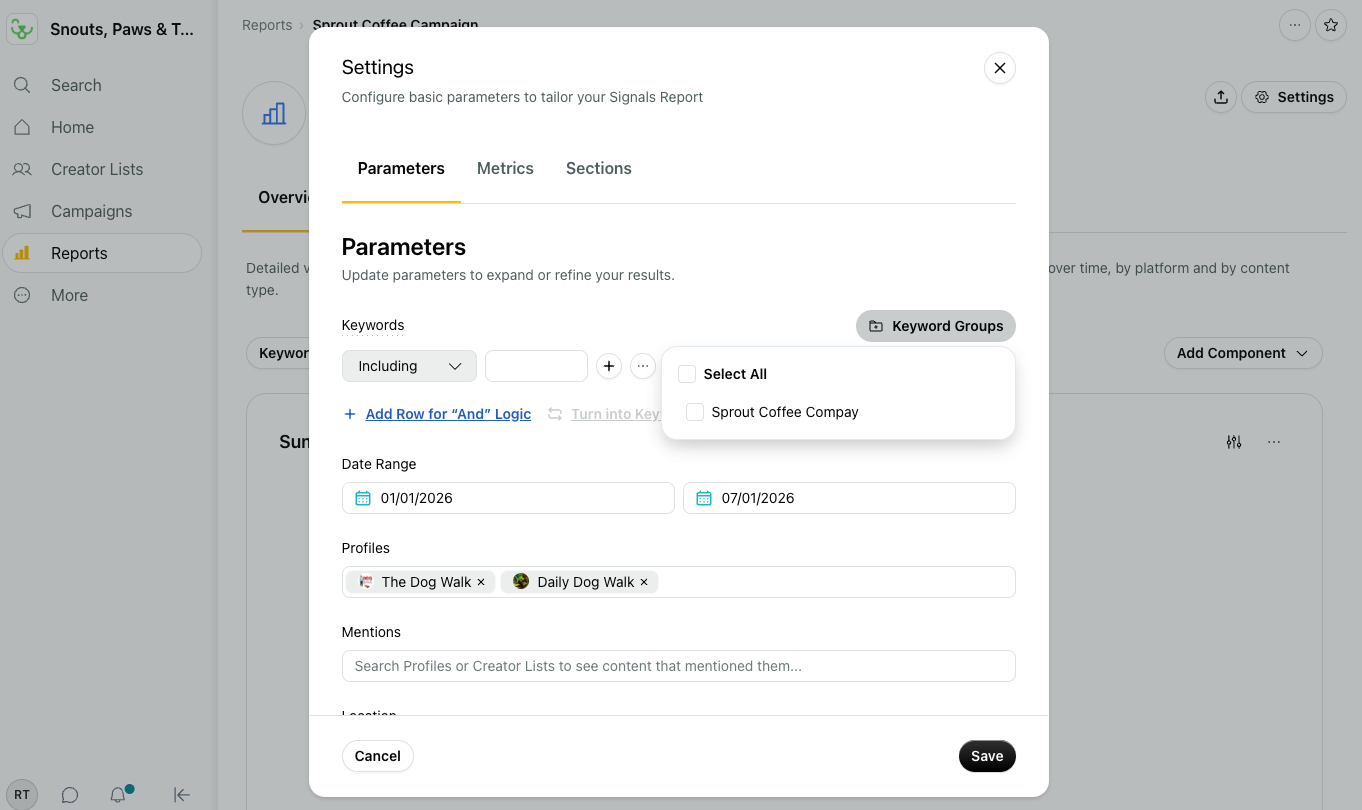Remove The Dog Walk profile chip

[x=481, y=582]
